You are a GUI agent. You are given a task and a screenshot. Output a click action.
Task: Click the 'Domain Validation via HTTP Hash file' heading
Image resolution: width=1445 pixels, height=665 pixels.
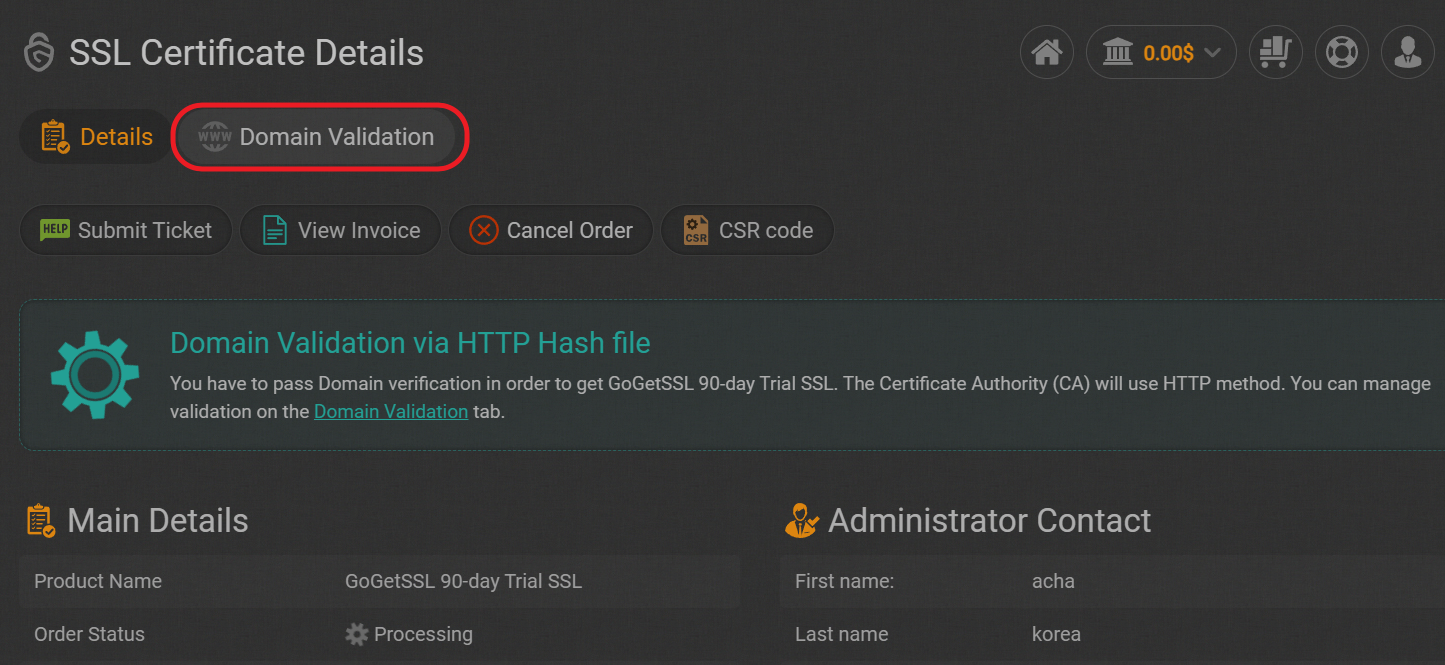tap(410, 343)
